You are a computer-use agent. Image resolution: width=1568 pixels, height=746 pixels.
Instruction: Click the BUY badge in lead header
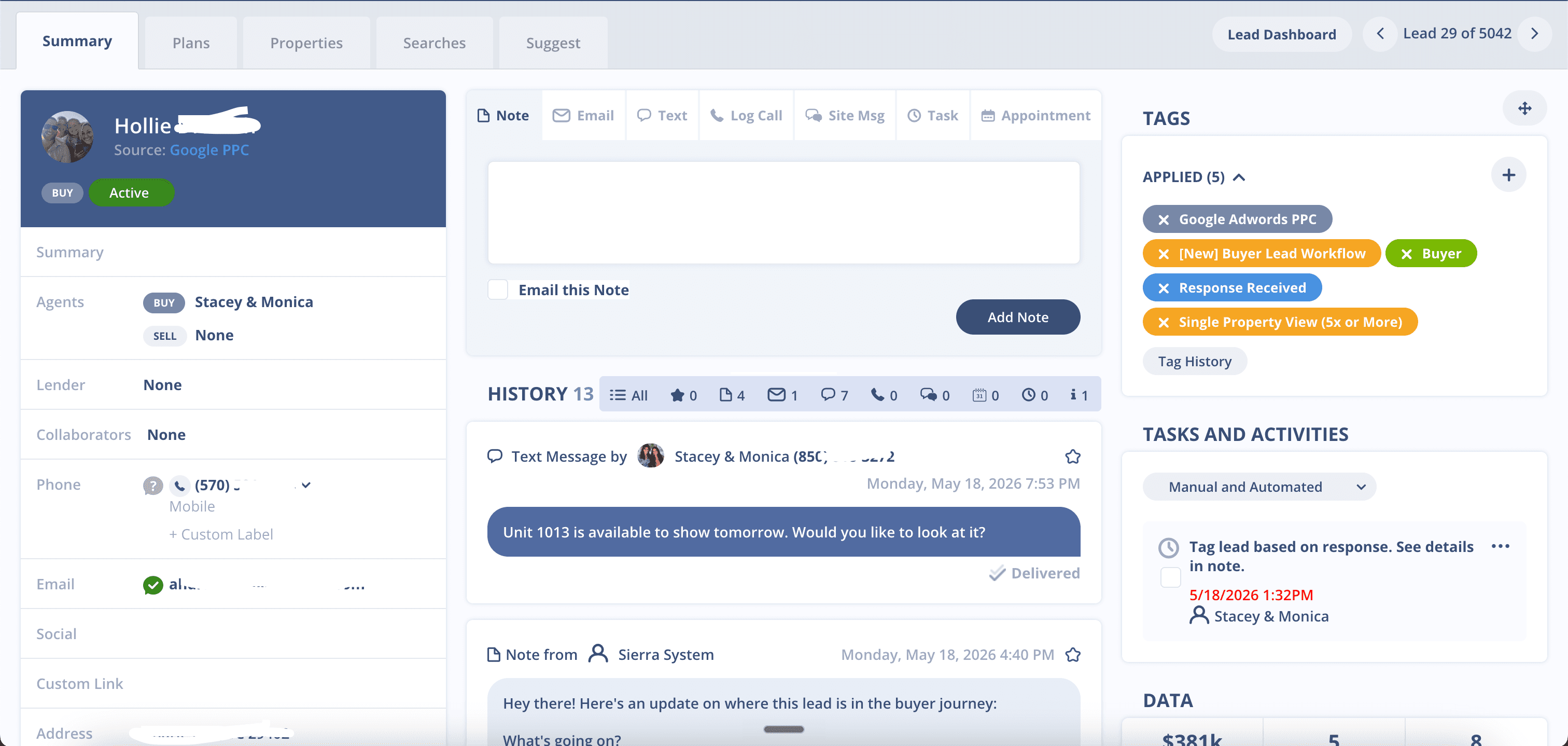point(62,192)
